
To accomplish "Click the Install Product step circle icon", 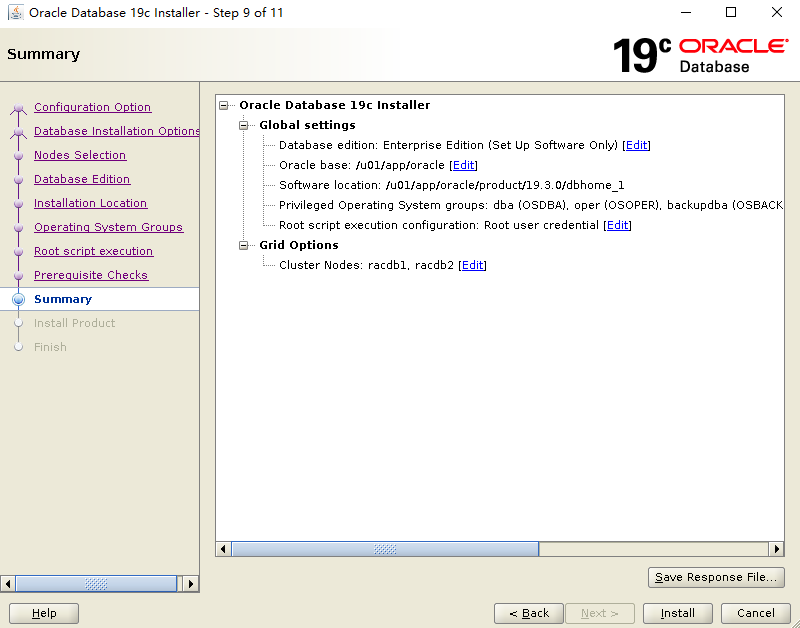I will click(18, 323).
